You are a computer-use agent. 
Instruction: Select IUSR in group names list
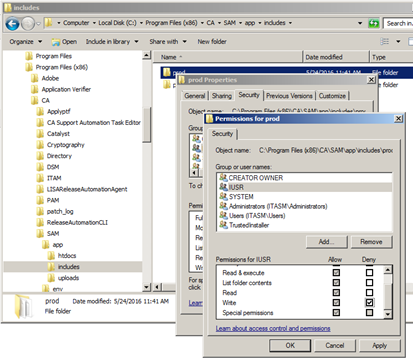pos(305,187)
